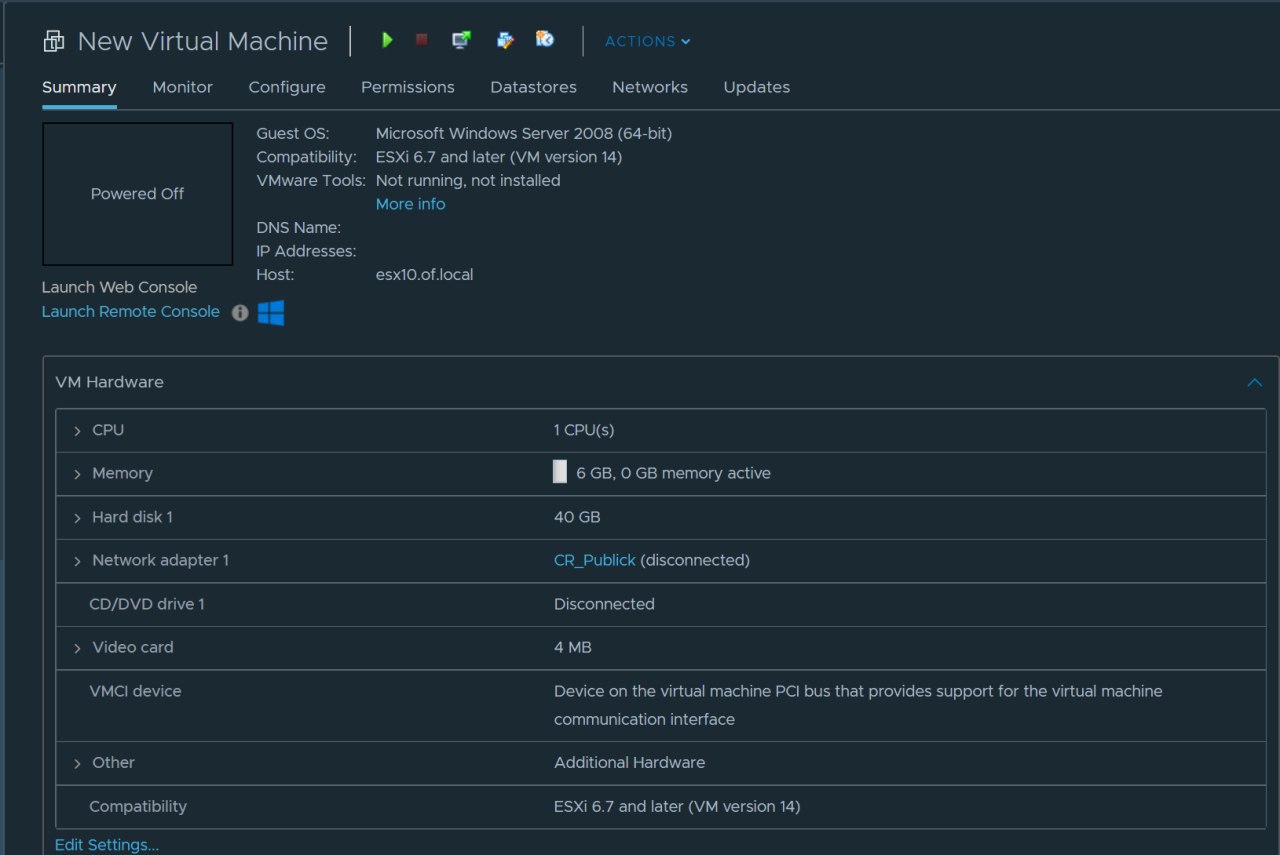Click the 1 CPU(s) value
Viewport: 1280px width, 855px height.
coord(584,430)
